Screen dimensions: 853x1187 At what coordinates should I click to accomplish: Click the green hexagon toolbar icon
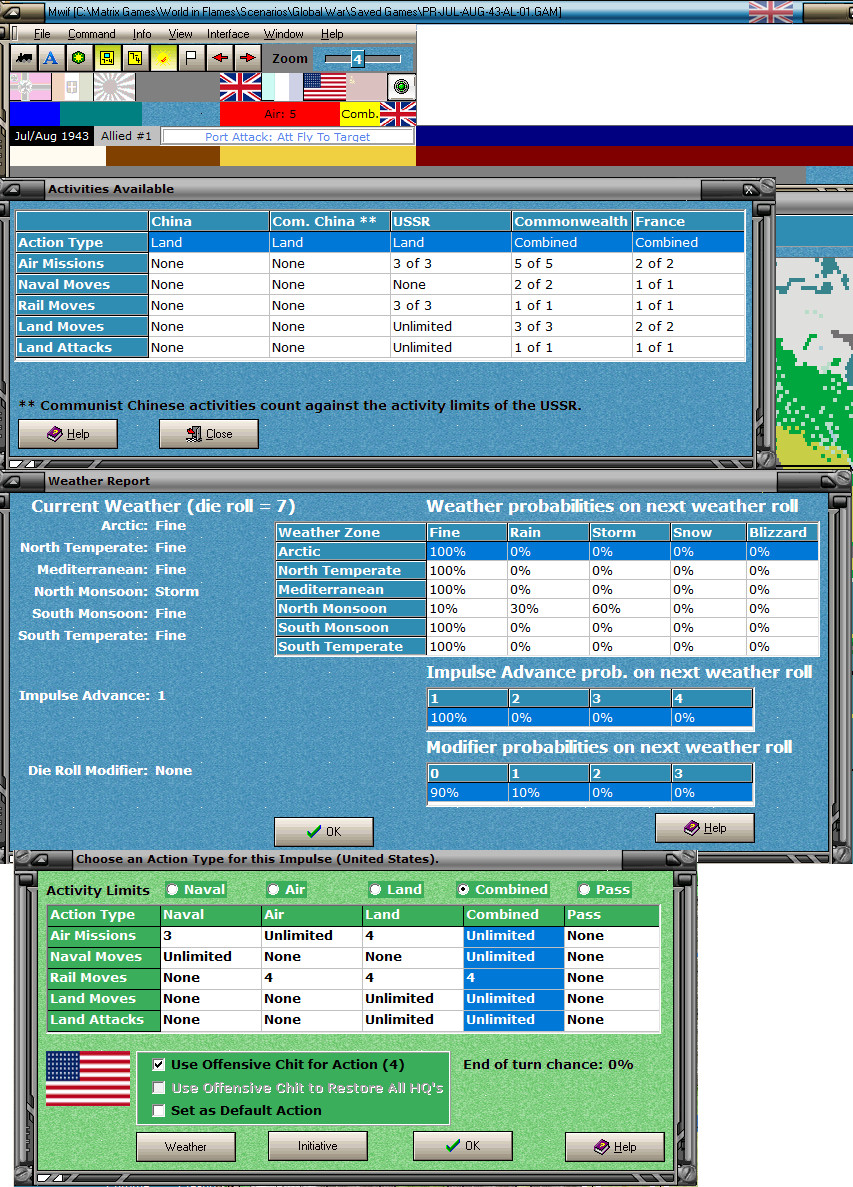[78, 58]
